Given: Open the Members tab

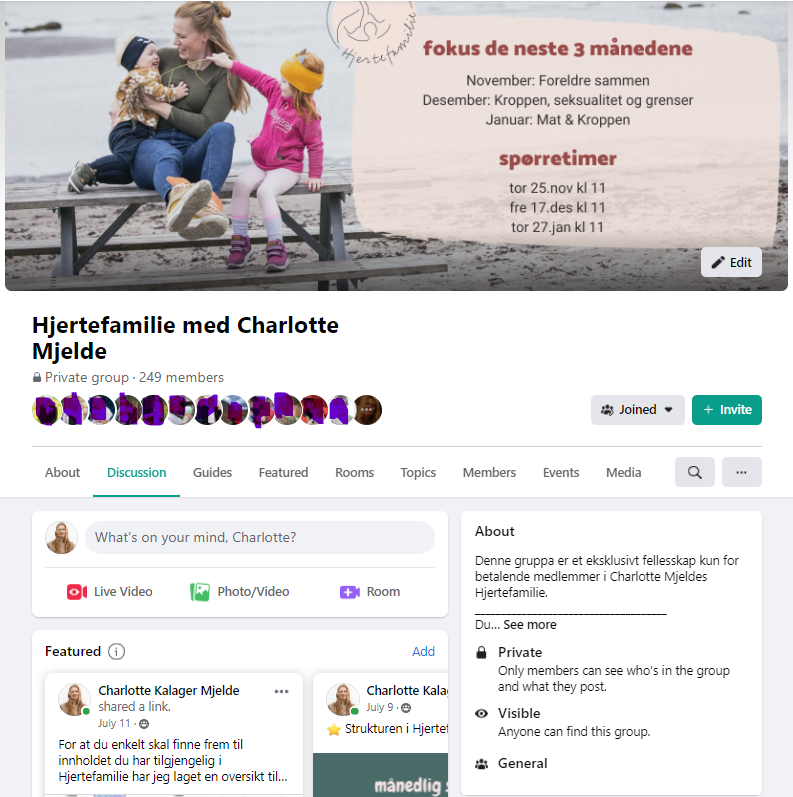Looking at the screenshot, I should tap(489, 473).
